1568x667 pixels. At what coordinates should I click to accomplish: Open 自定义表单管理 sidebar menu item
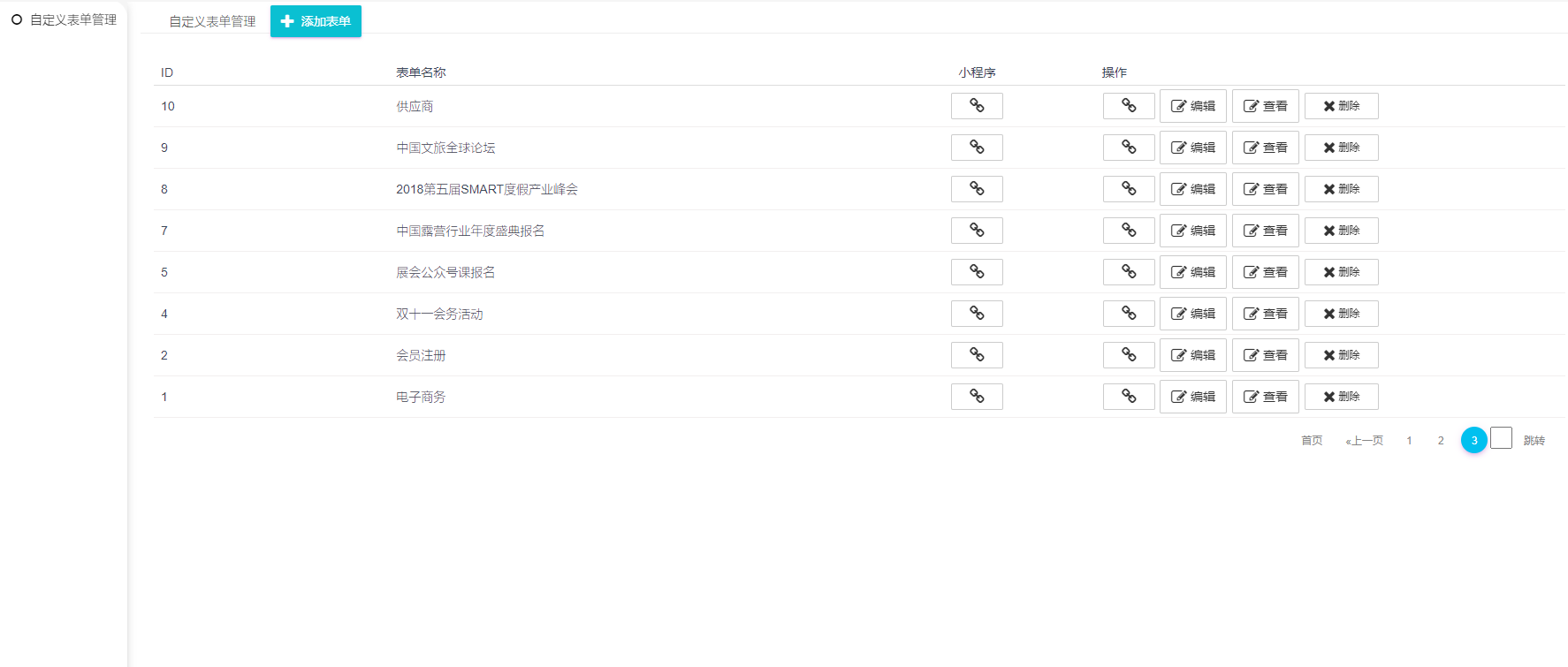coord(64,19)
